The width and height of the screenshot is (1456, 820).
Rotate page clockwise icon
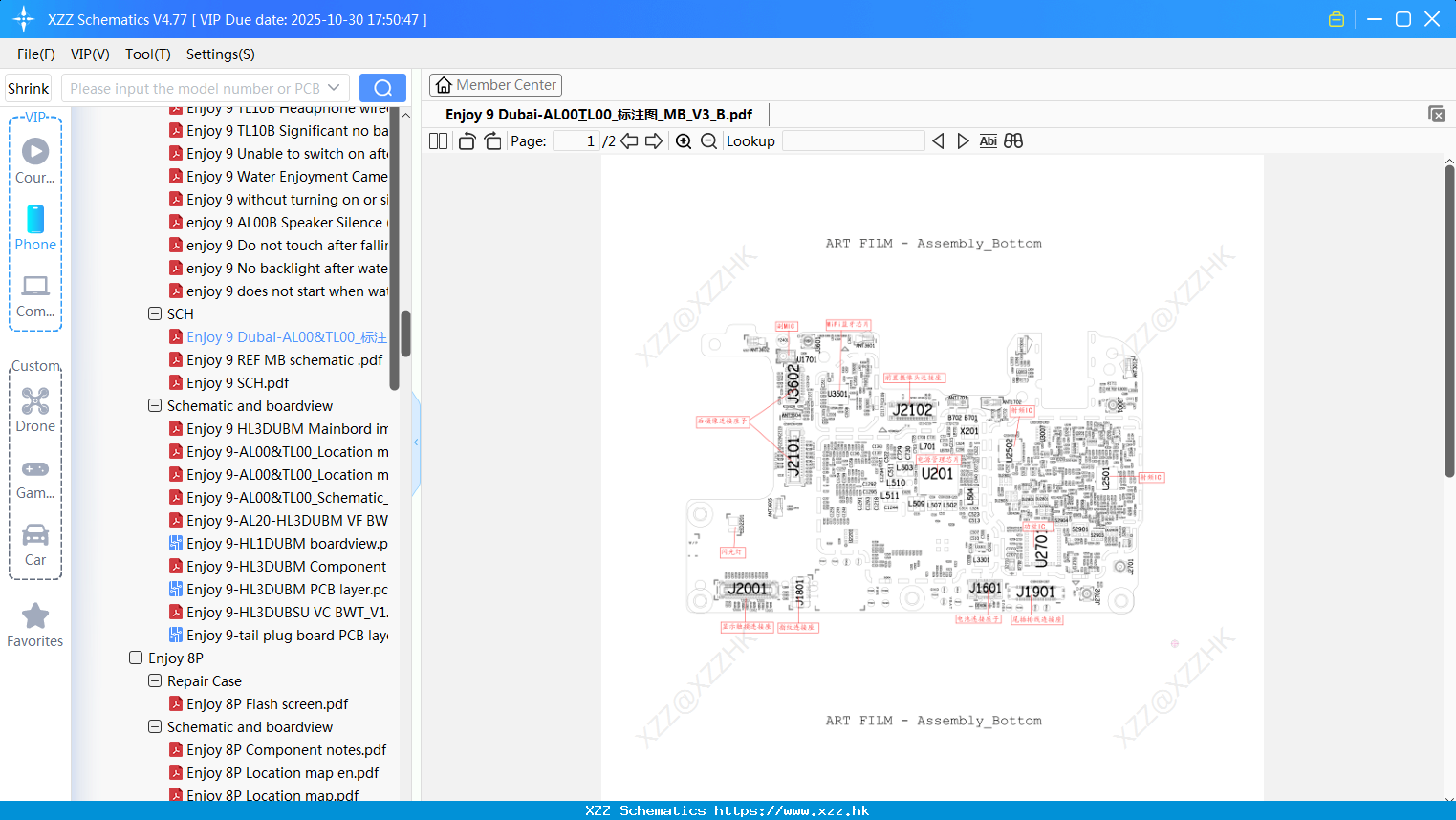pyautogui.click(x=492, y=141)
